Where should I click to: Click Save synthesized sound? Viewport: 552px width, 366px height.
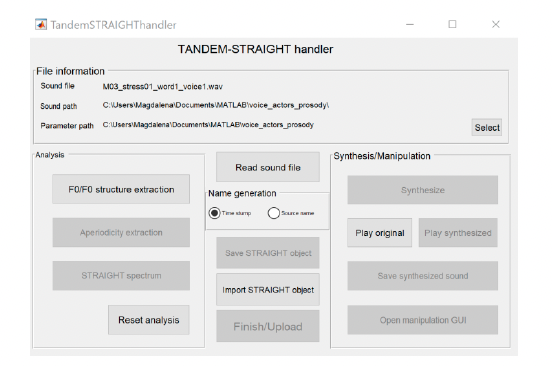click(x=423, y=276)
